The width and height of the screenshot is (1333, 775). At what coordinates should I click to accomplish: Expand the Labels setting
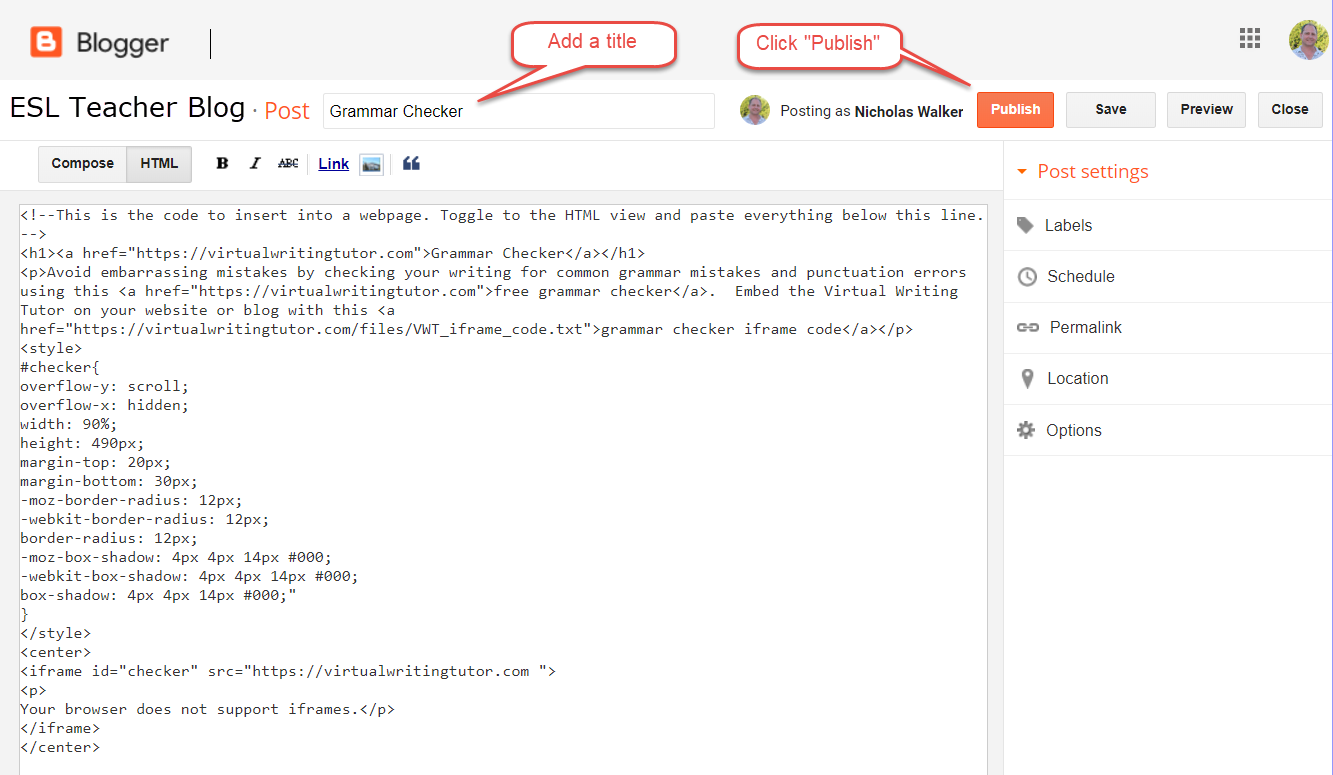tap(1168, 225)
